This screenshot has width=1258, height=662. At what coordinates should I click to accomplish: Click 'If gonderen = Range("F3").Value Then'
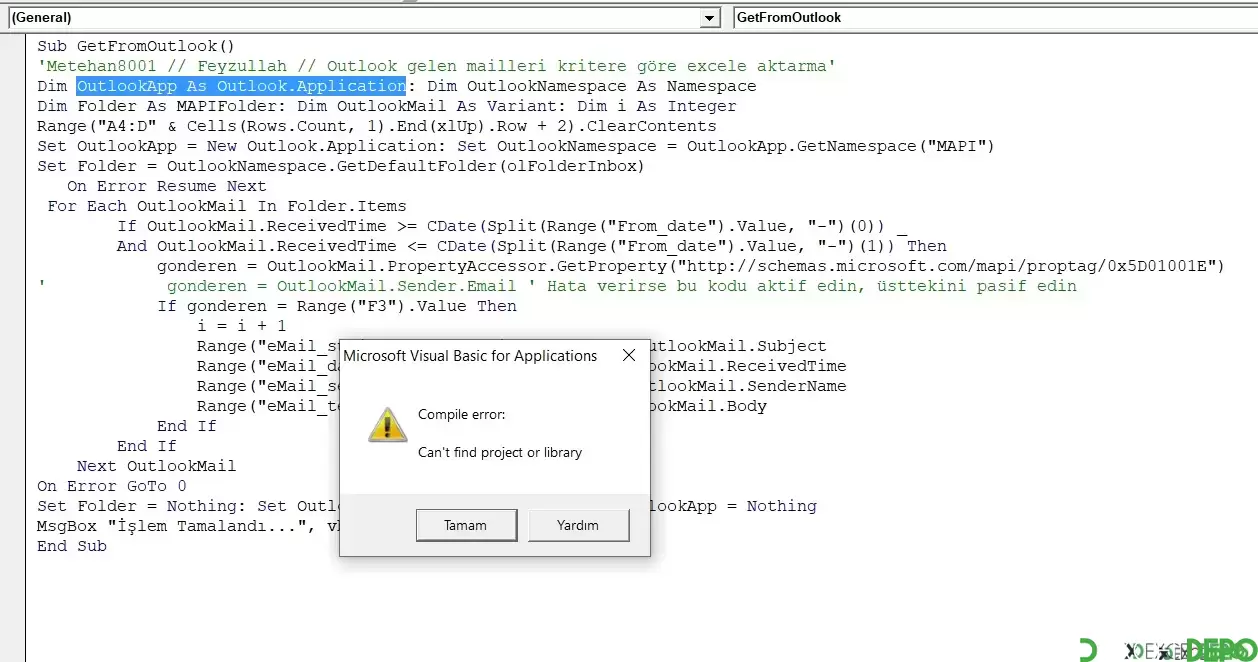337,306
